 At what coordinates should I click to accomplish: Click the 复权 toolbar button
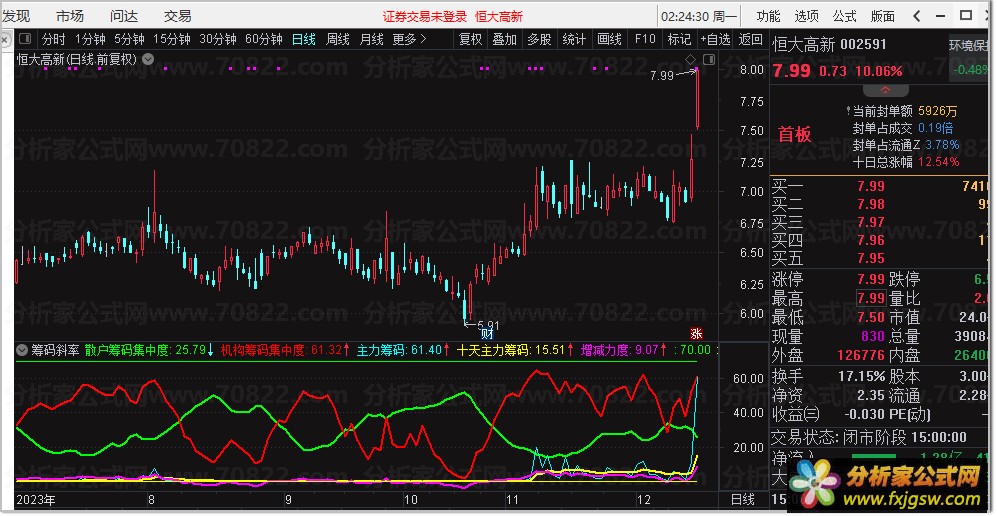coord(471,39)
